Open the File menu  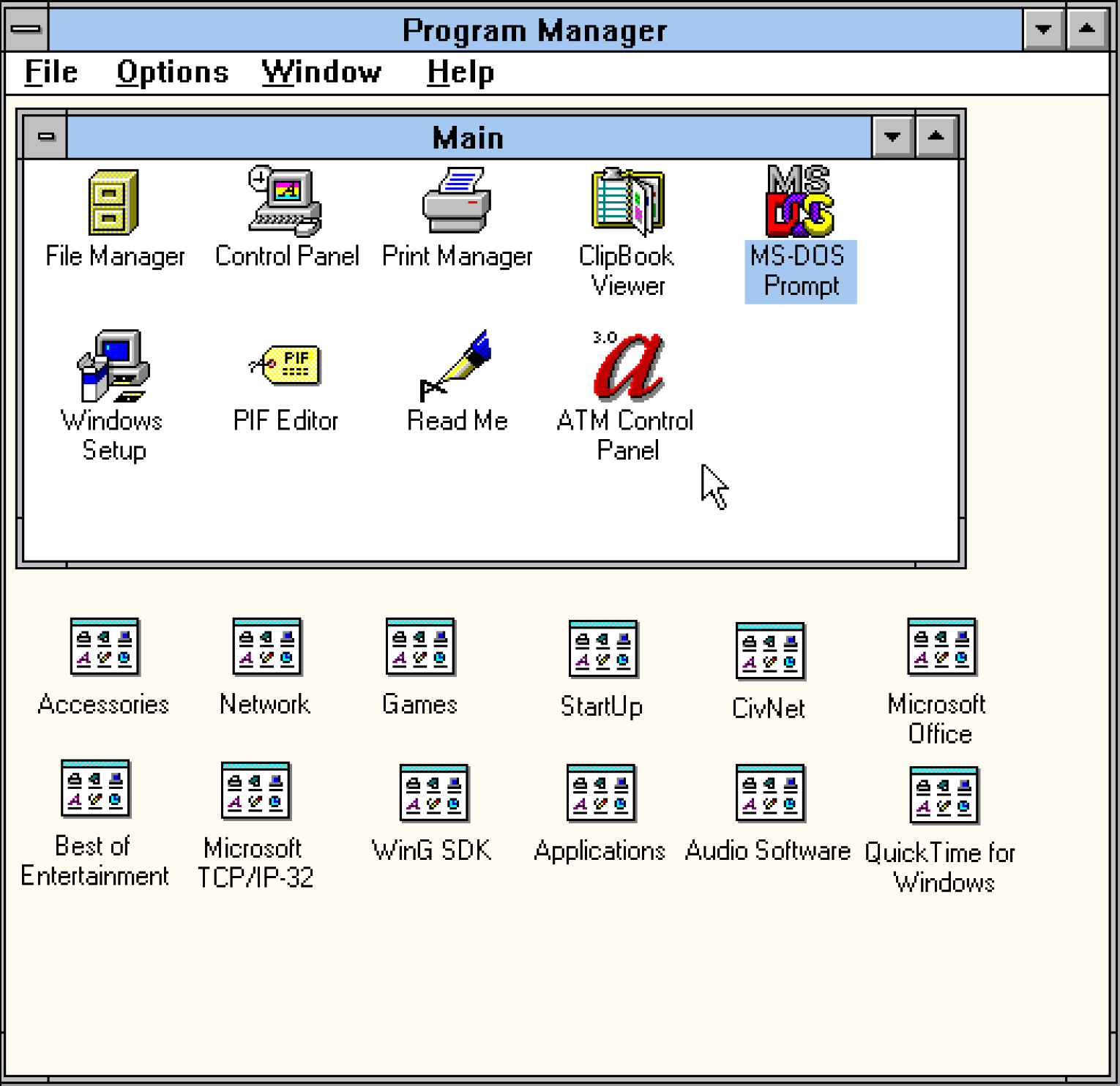click(51, 72)
